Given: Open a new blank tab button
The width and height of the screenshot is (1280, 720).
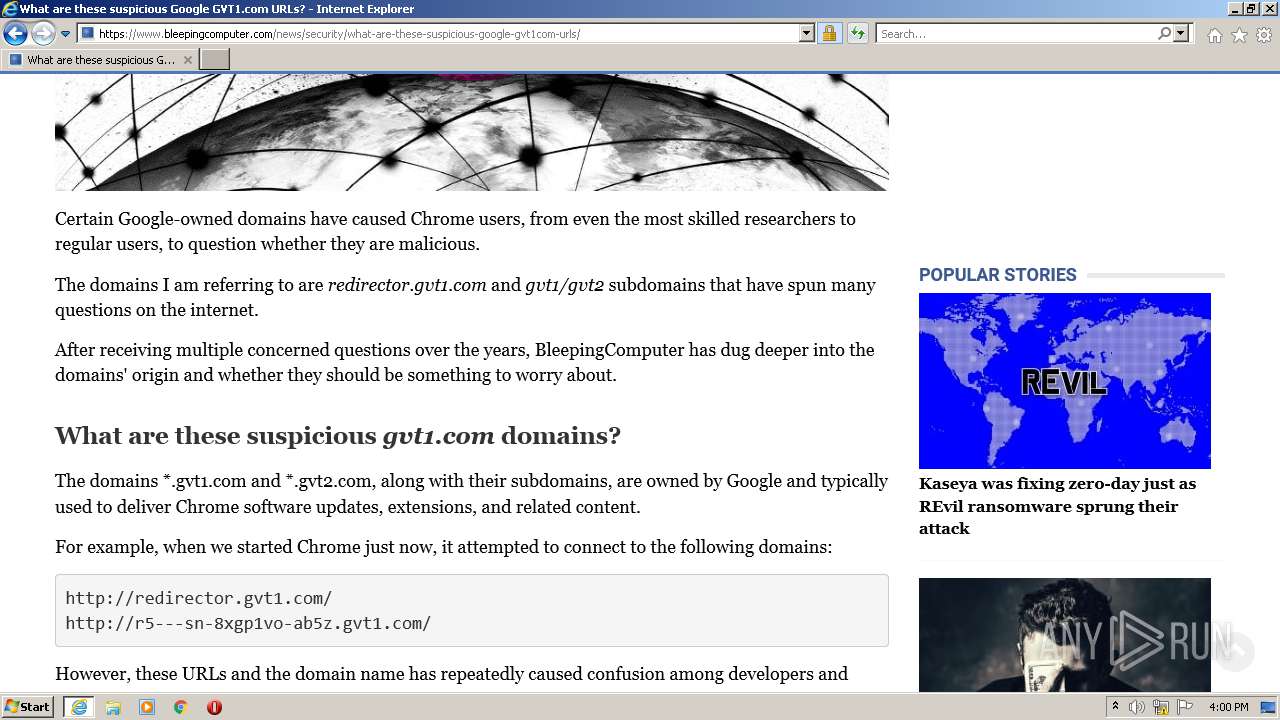Looking at the screenshot, I should pyautogui.click(x=215, y=60).
